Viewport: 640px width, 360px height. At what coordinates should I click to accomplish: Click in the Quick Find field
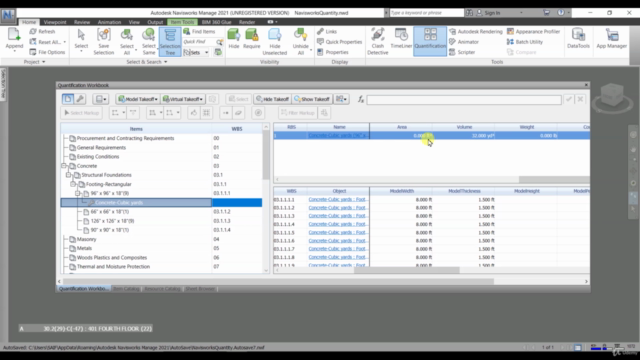(x=199, y=42)
